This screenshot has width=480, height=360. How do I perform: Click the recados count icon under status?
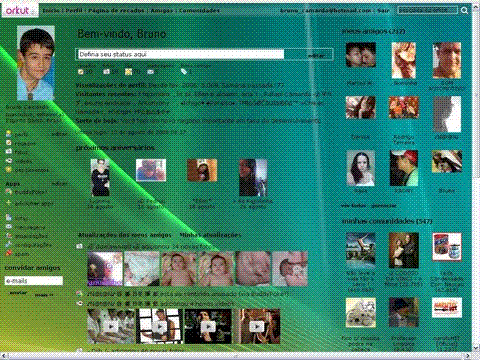pyautogui.click(x=81, y=72)
